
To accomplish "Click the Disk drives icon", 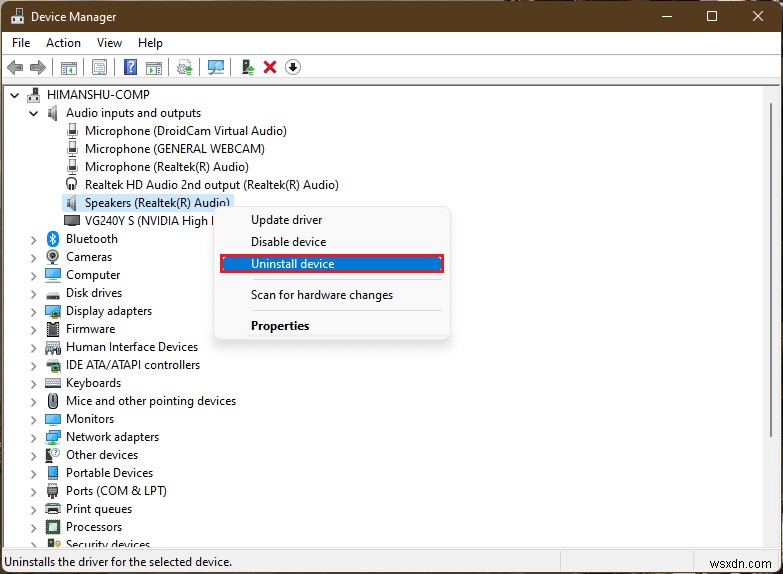I will [x=52, y=295].
